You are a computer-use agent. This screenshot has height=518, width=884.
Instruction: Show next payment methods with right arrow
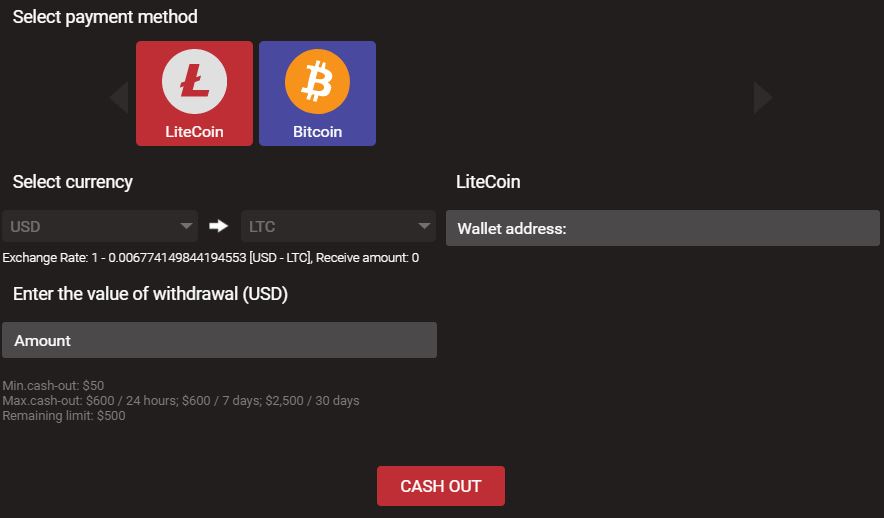pyautogui.click(x=763, y=98)
